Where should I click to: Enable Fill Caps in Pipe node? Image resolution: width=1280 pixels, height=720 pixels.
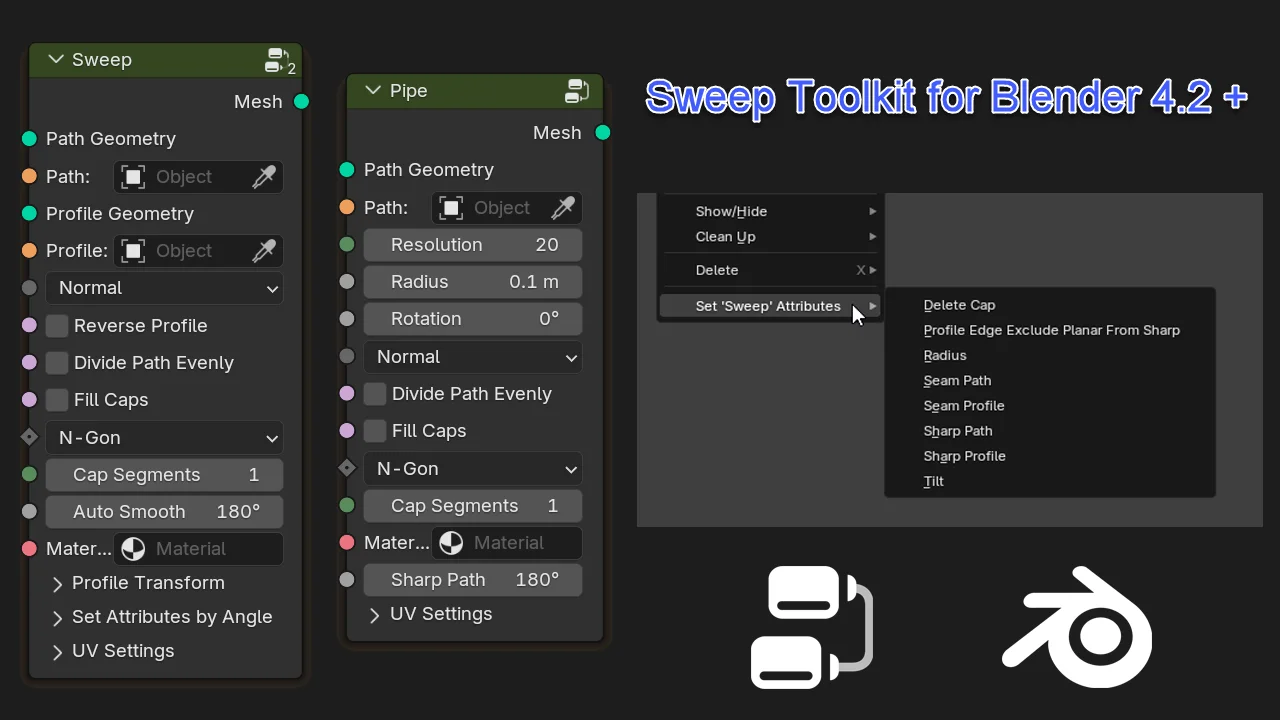coord(374,430)
